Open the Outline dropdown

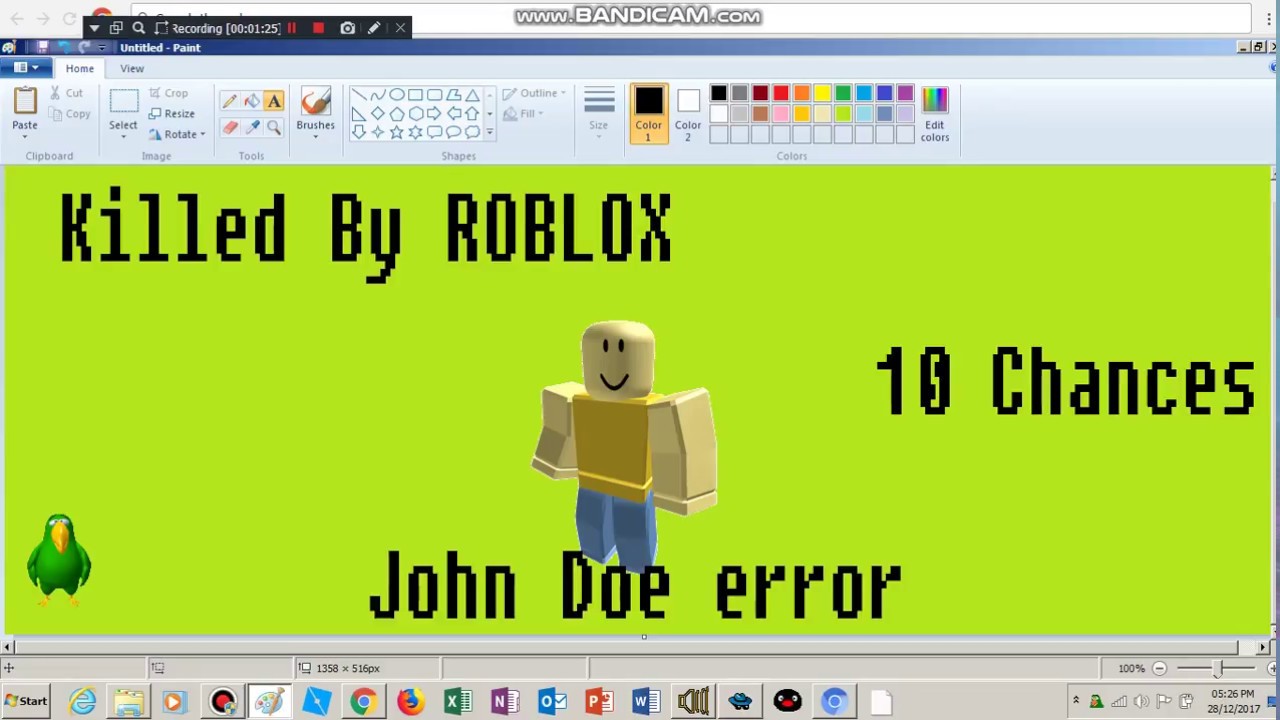[535, 93]
